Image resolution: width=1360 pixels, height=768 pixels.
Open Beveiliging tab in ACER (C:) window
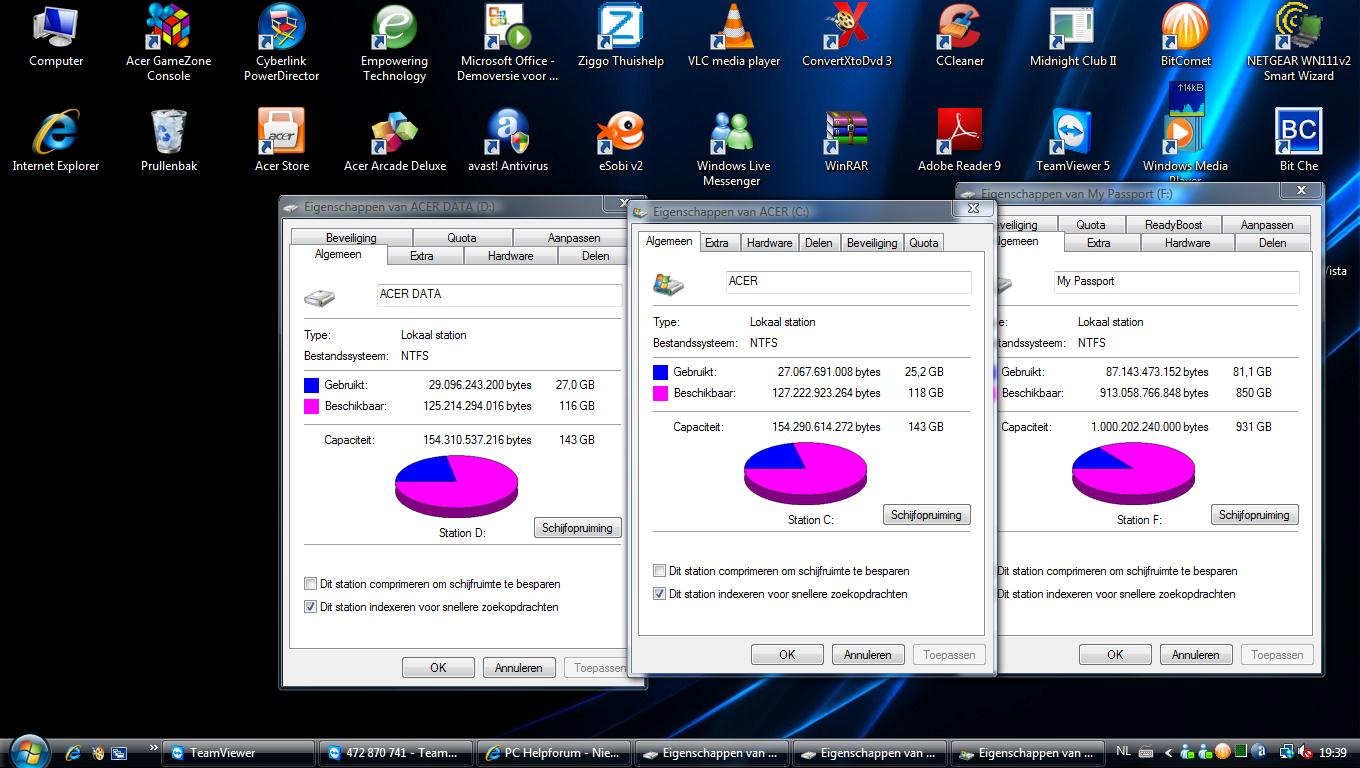point(872,243)
